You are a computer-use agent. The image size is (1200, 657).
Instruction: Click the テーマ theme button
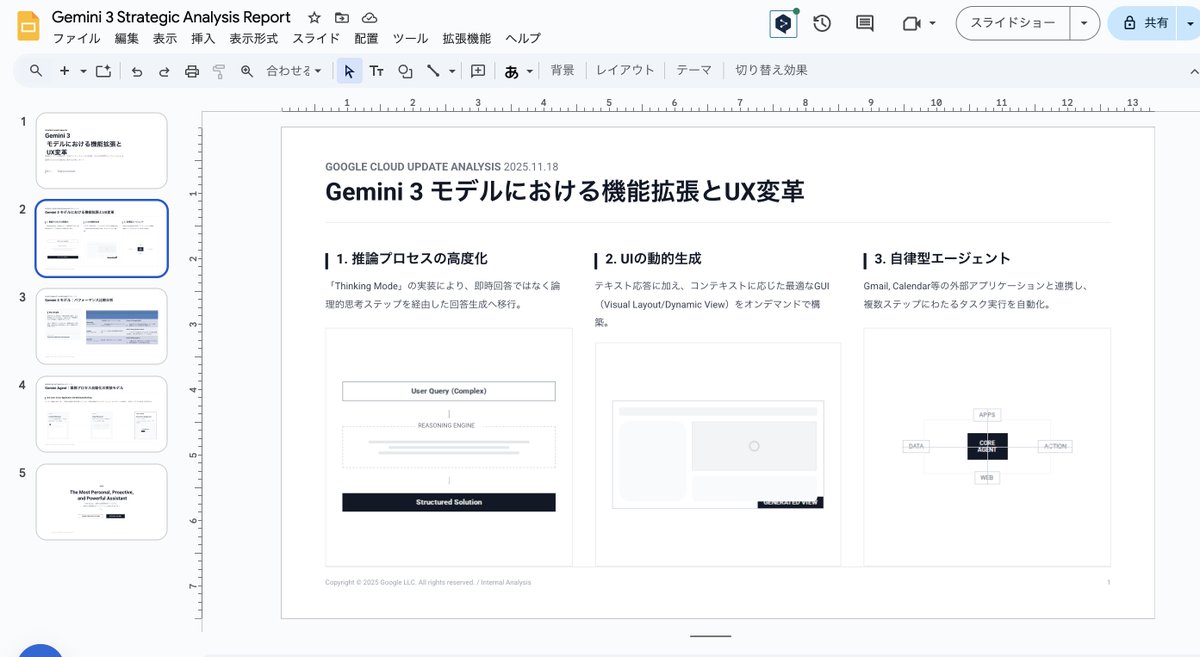[694, 70]
